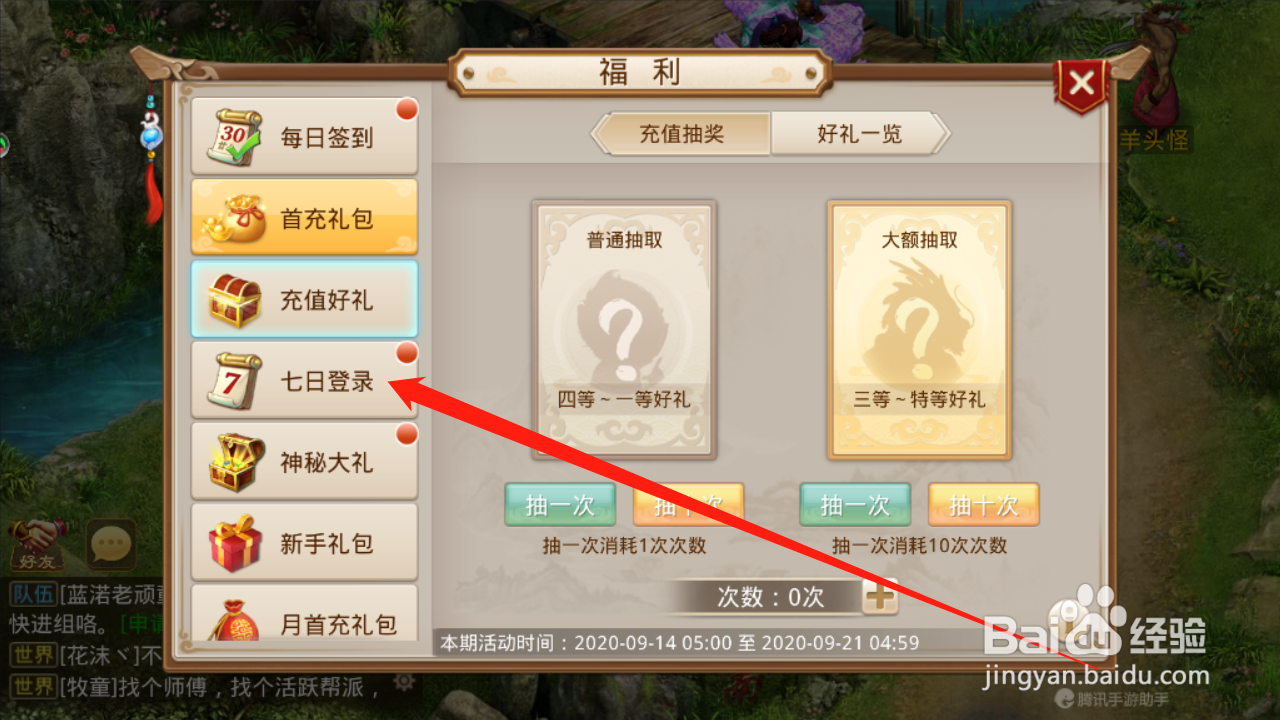Select the 普通抽取 mystery card
The height and width of the screenshot is (720, 1280).
pos(625,330)
